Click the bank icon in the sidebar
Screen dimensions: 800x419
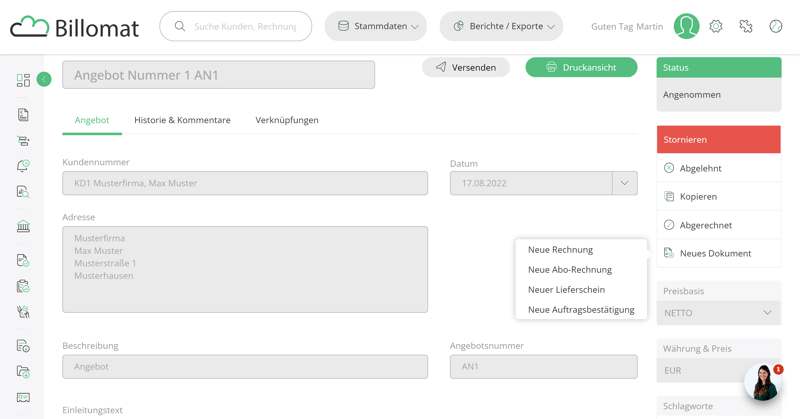click(23, 227)
